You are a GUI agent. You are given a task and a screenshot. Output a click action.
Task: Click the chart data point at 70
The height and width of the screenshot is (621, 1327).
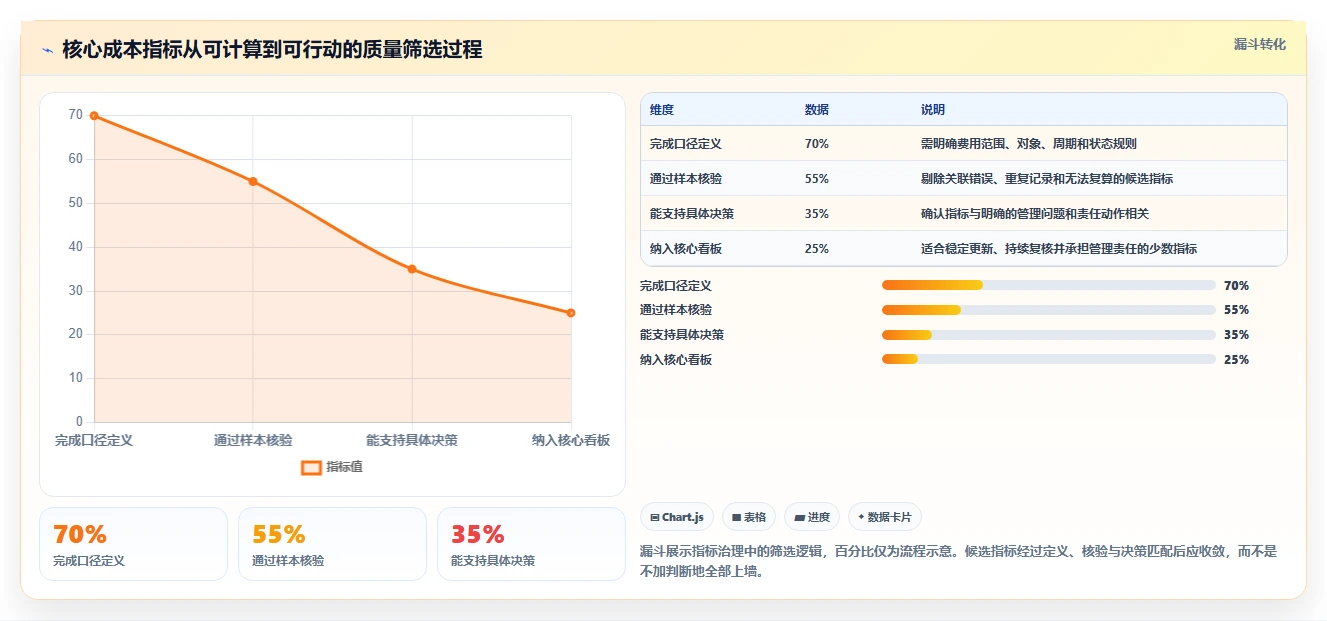[94, 116]
